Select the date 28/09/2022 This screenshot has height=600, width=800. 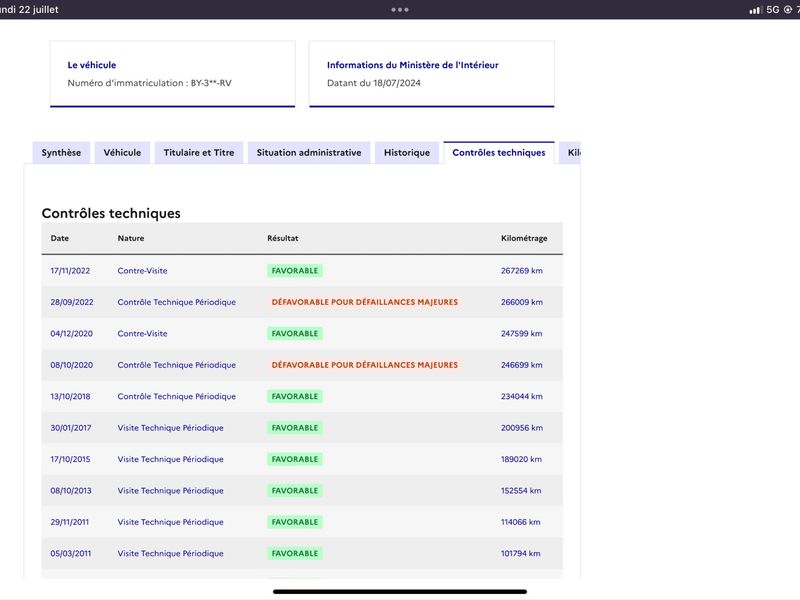pos(72,302)
